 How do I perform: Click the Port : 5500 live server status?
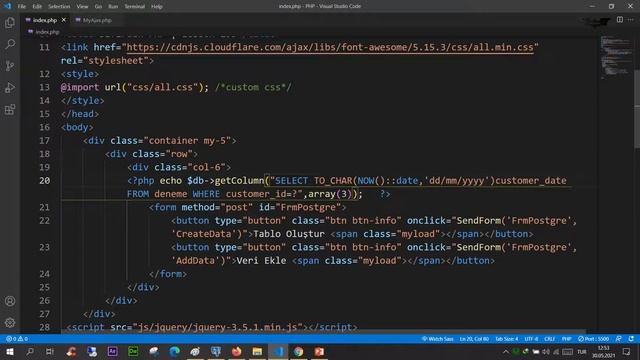593,339
